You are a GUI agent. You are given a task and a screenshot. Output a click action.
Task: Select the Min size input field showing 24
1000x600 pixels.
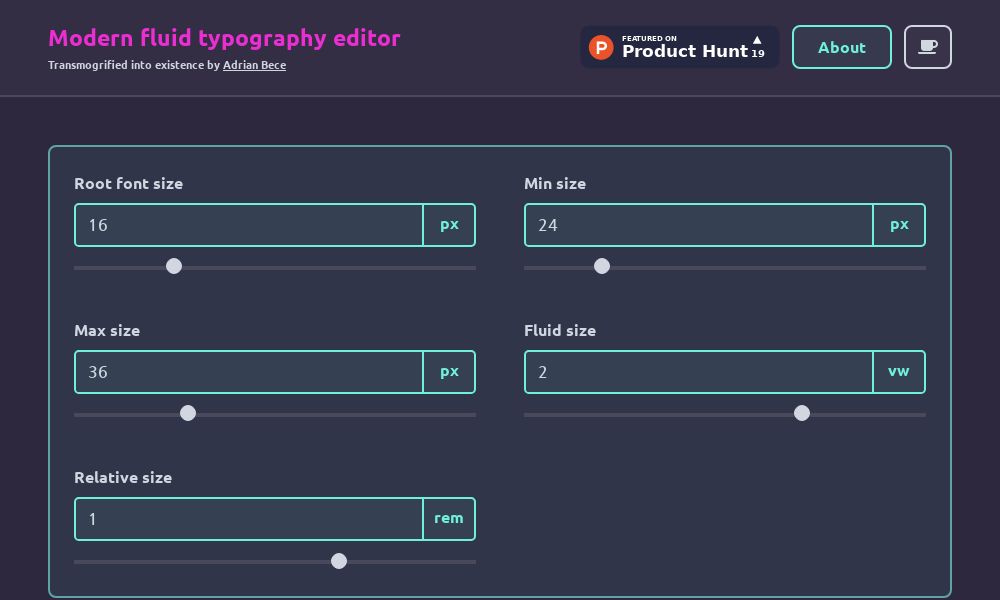[699, 224]
